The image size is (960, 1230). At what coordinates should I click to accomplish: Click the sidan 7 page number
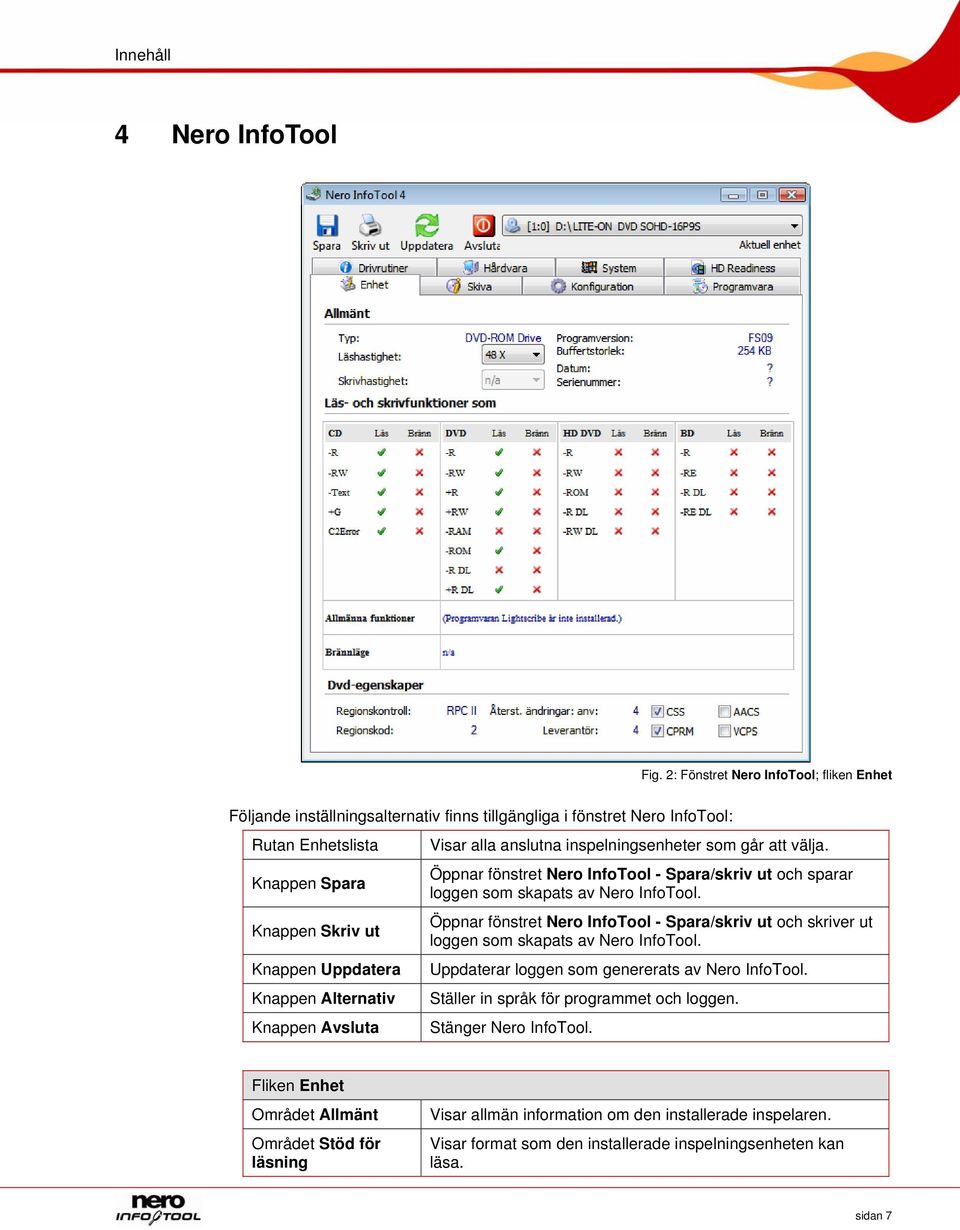[x=873, y=1216]
